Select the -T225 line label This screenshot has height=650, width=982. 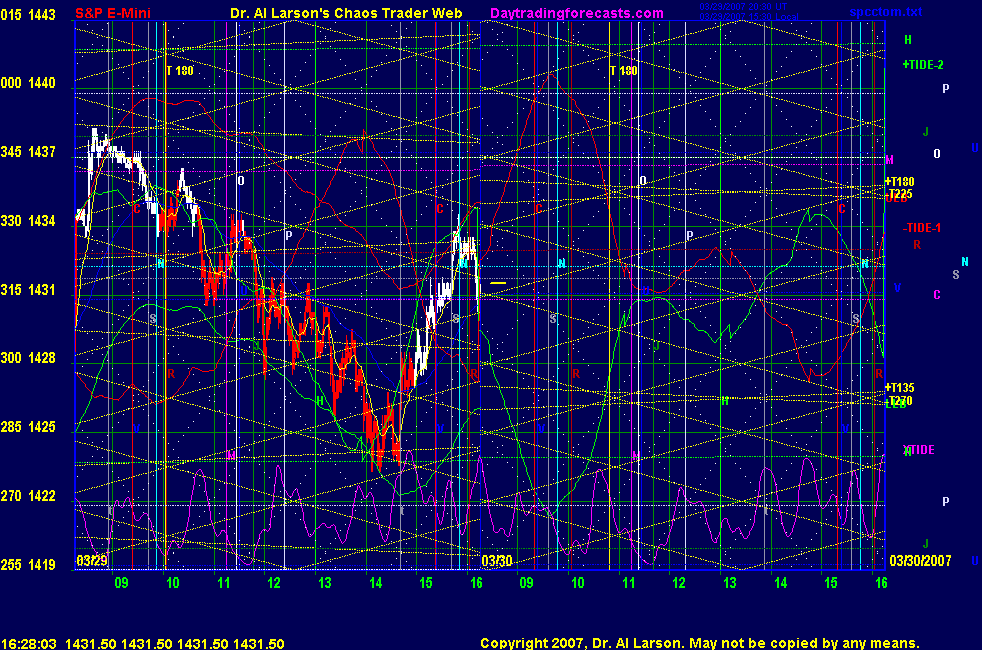coord(899,193)
